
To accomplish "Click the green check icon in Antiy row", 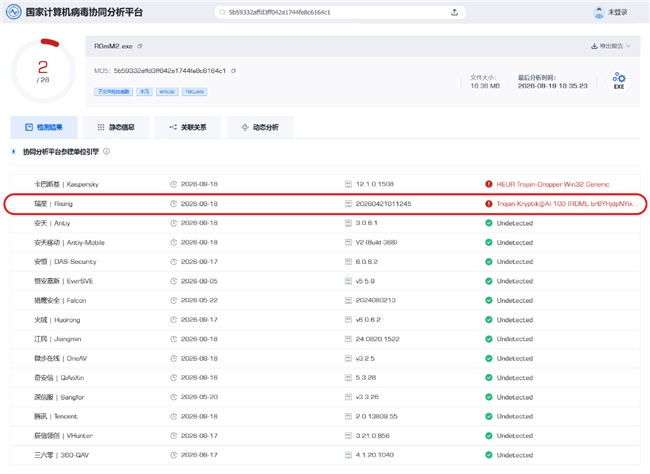I will tap(489, 223).
